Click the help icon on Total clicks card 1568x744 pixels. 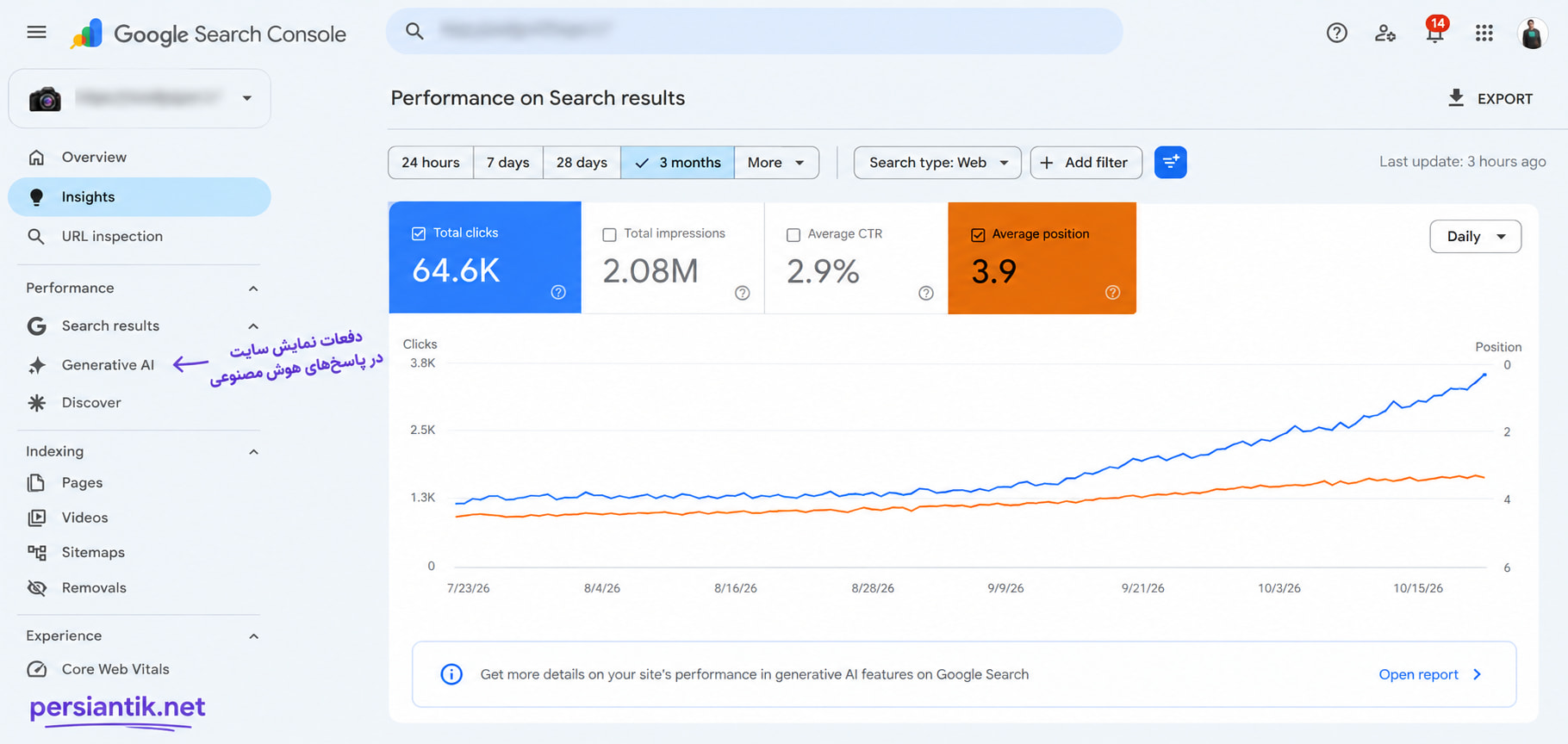pyautogui.click(x=558, y=293)
